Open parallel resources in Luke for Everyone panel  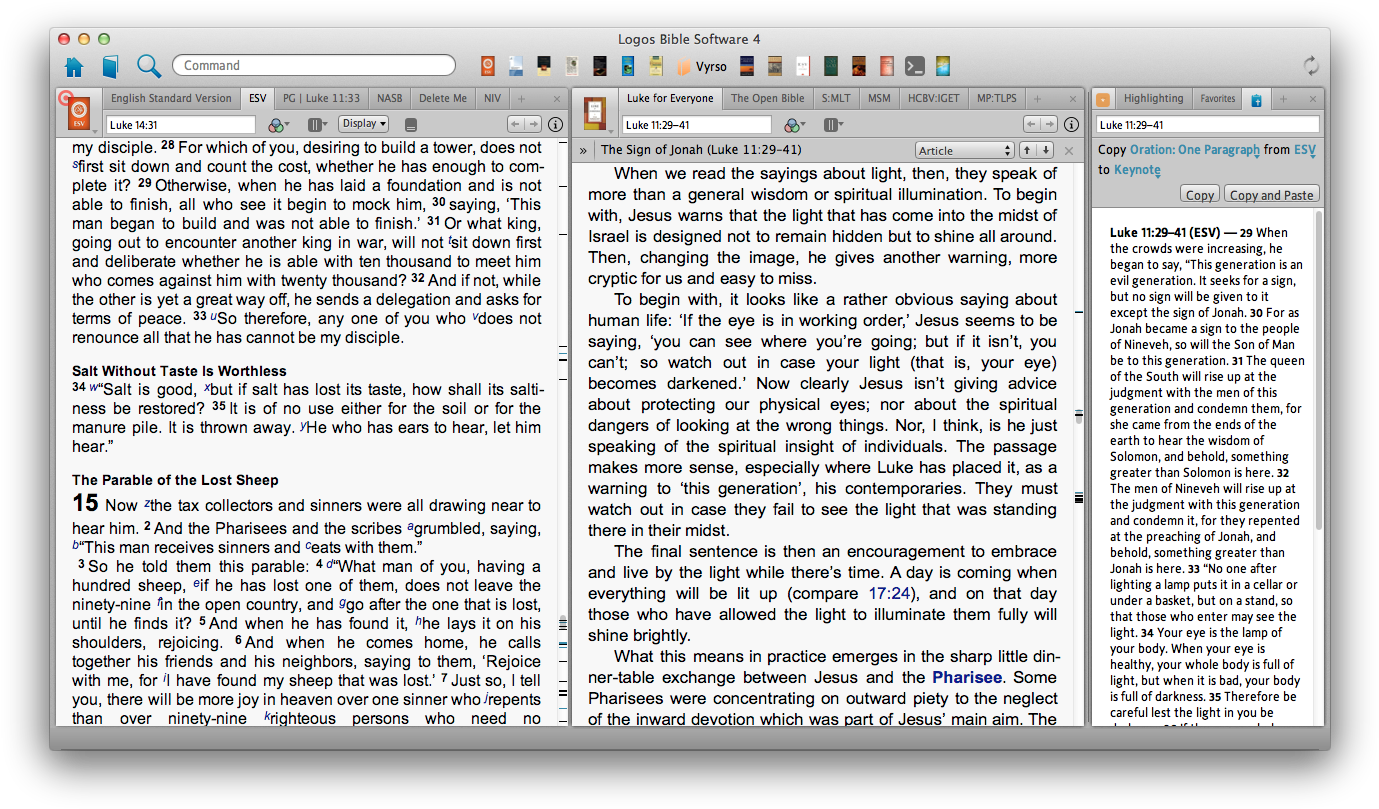click(x=833, y=125)
